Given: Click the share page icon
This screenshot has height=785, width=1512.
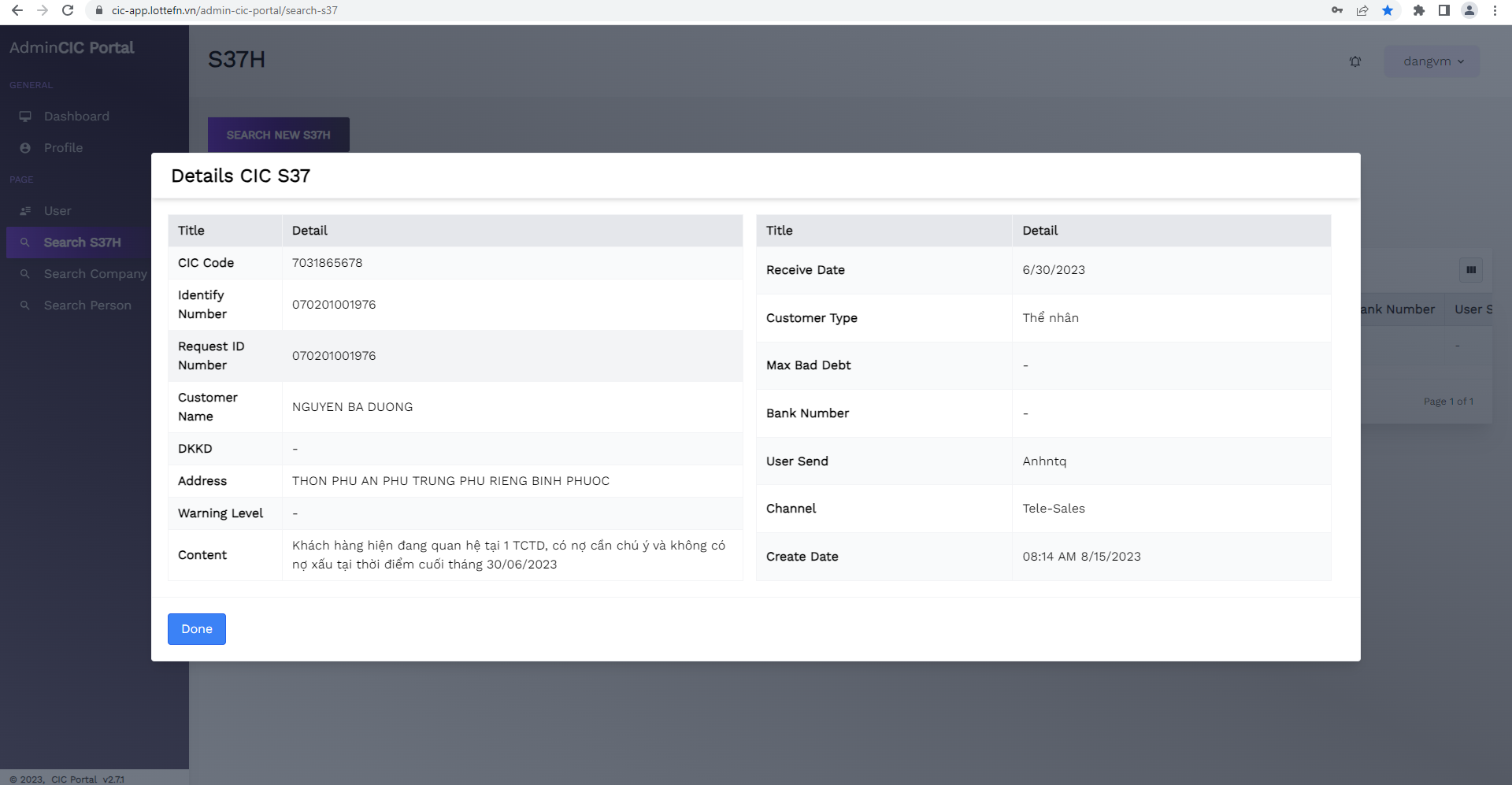Looking at the screenshot, I should (x=1362, y=10).
